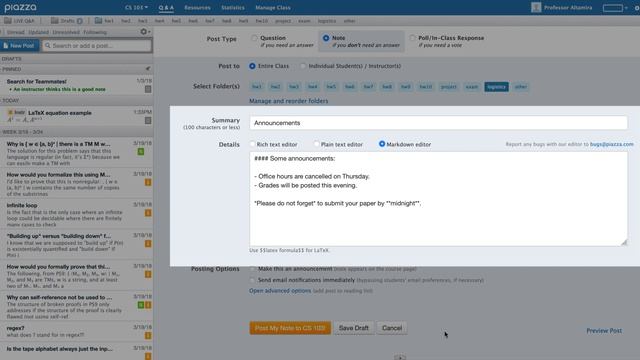Select the hw5 folder tag in Select Folder(s)

pyautogui.click(x=331, y=87)
